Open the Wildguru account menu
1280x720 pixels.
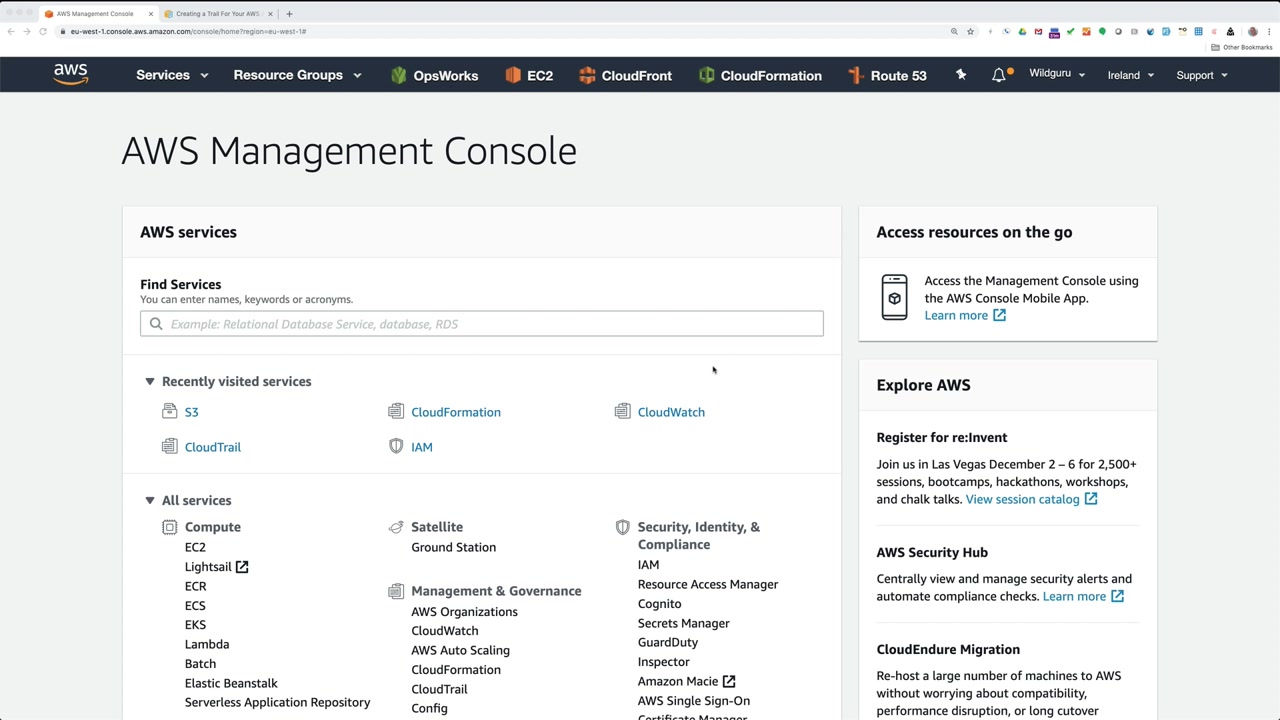(1056, 74)
